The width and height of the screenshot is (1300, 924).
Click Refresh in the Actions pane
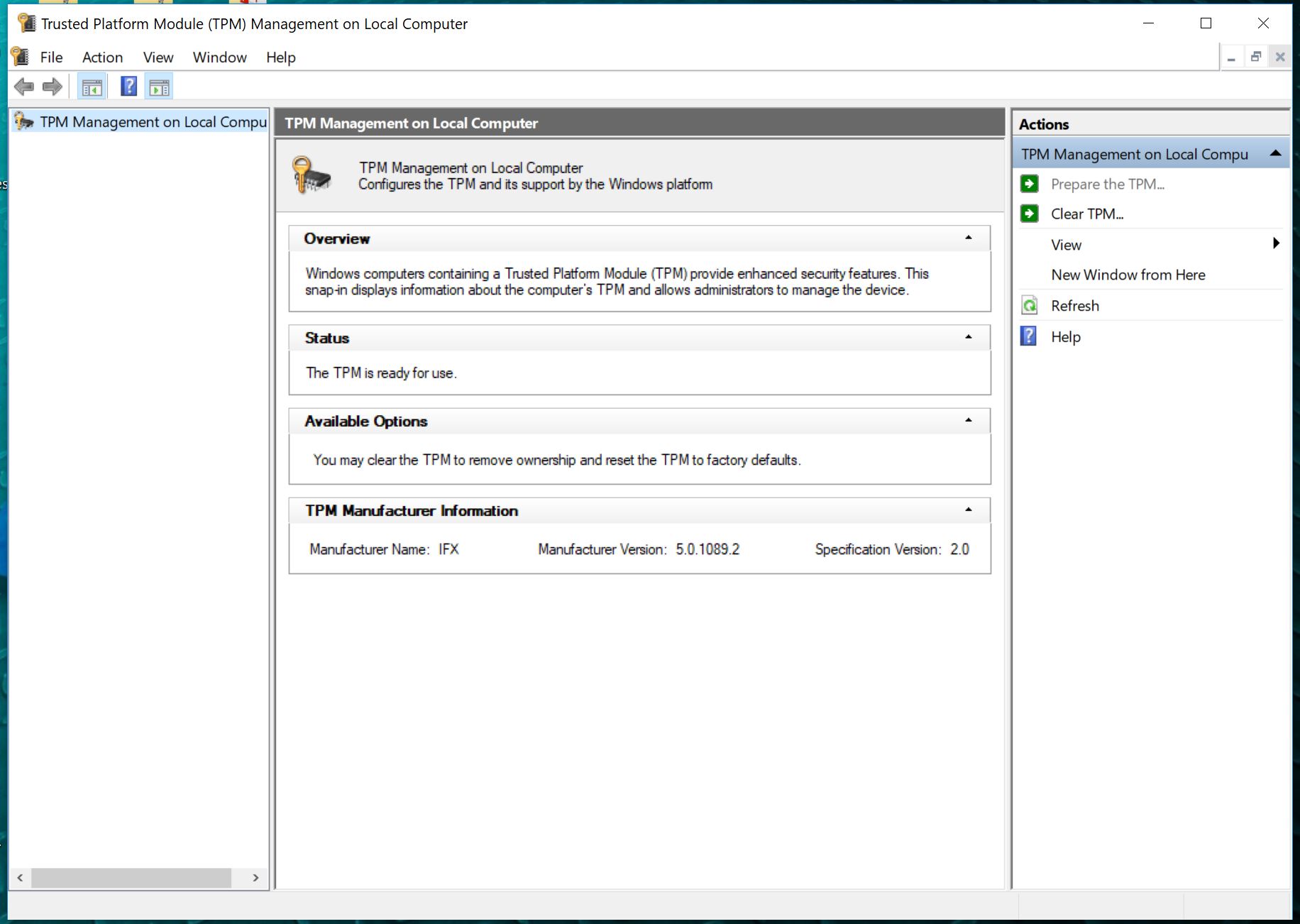pos(1075,306)
